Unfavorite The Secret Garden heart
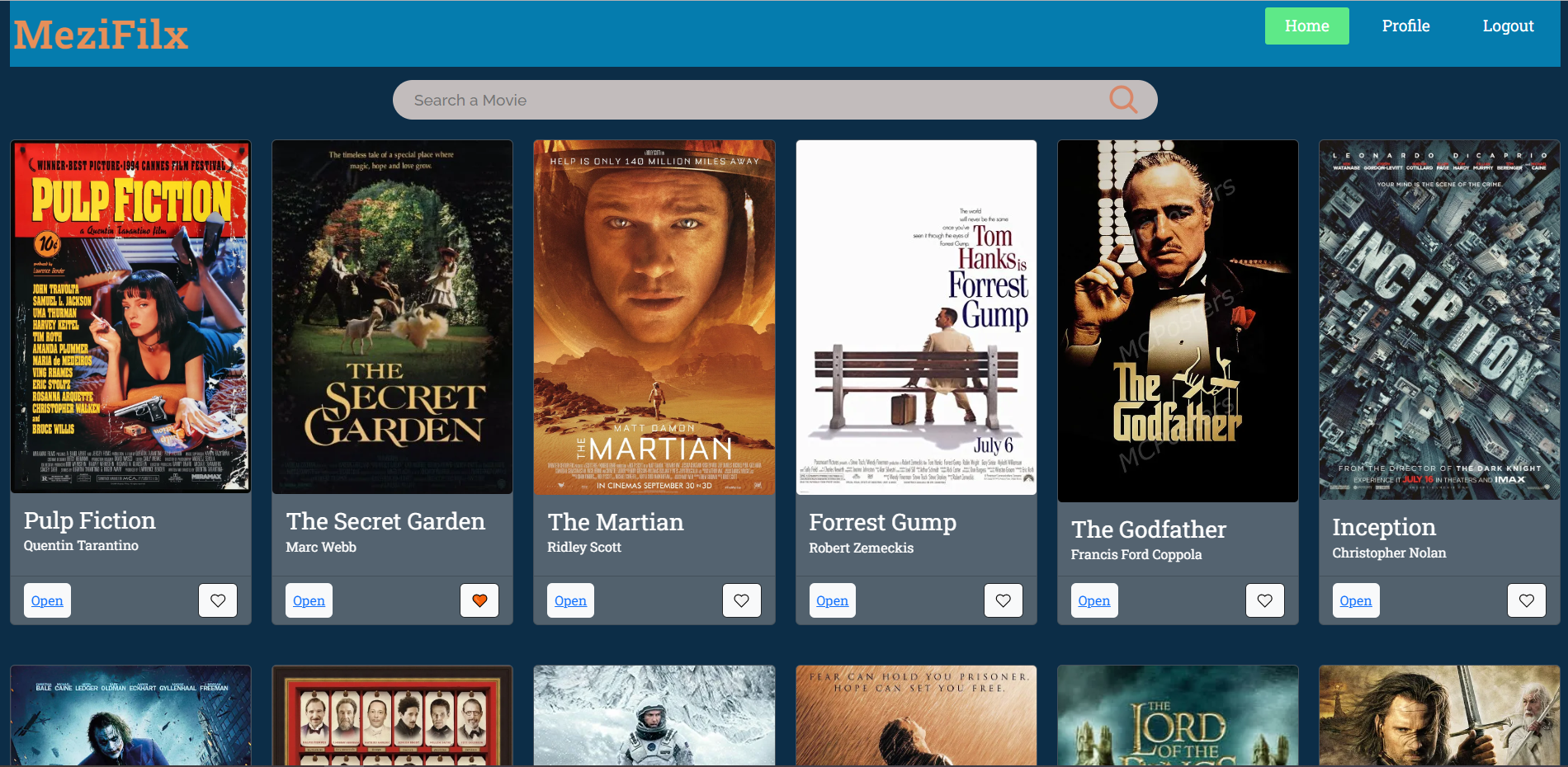Viewport: 1568px width, 767px height. 479,600
